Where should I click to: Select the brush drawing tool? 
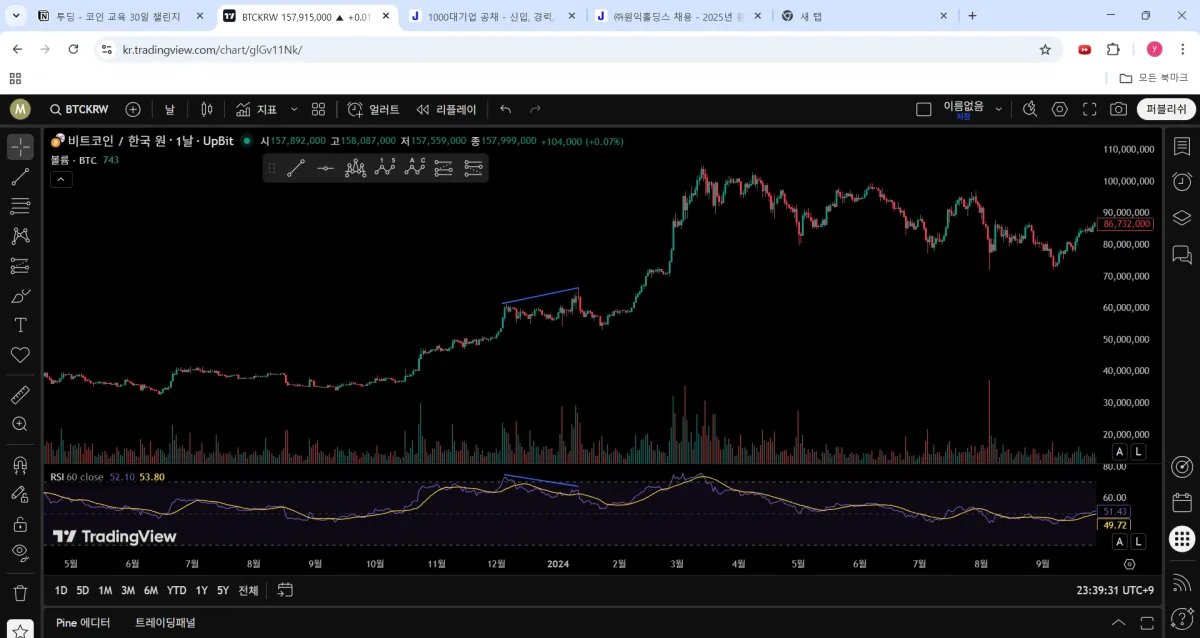[20, 296]
